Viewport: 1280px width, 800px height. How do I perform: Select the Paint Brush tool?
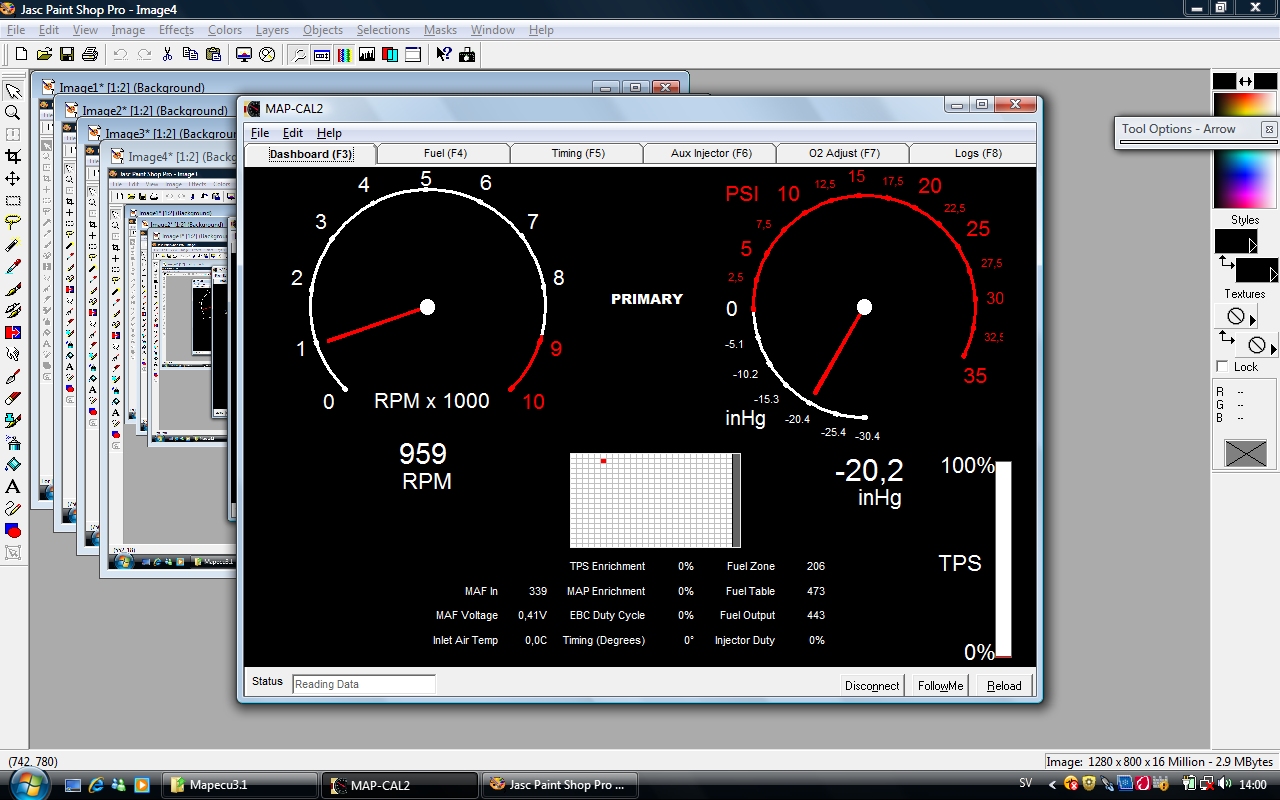[13, 288]
